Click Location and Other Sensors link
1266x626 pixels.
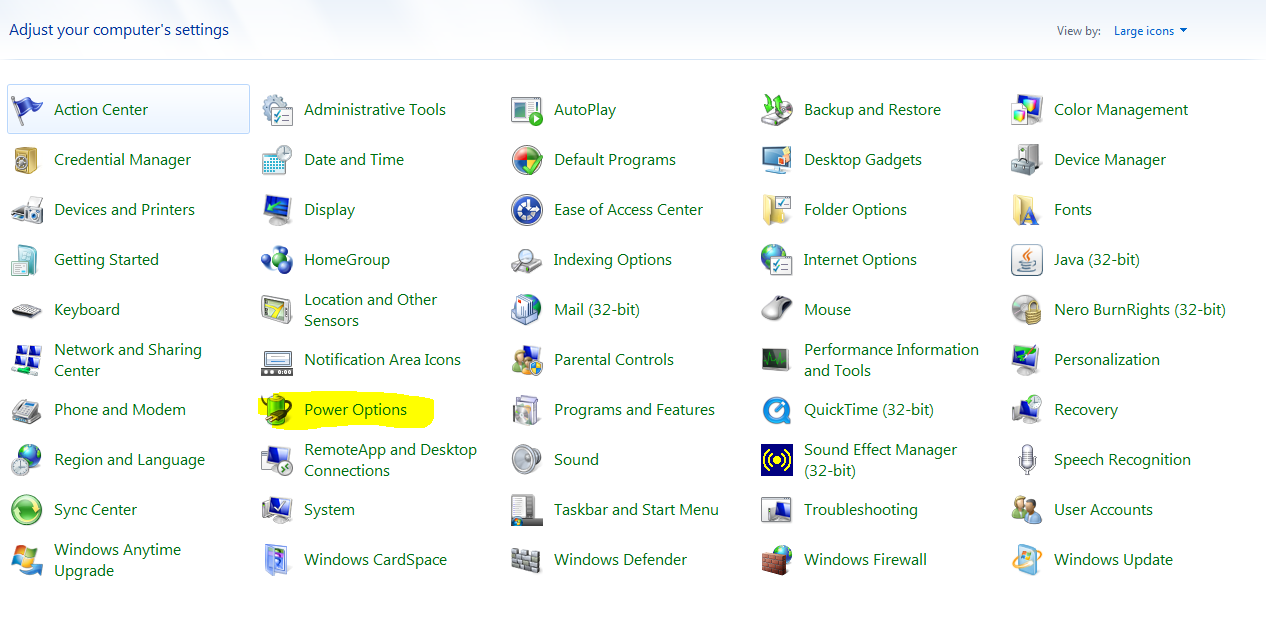coord(371,310)
